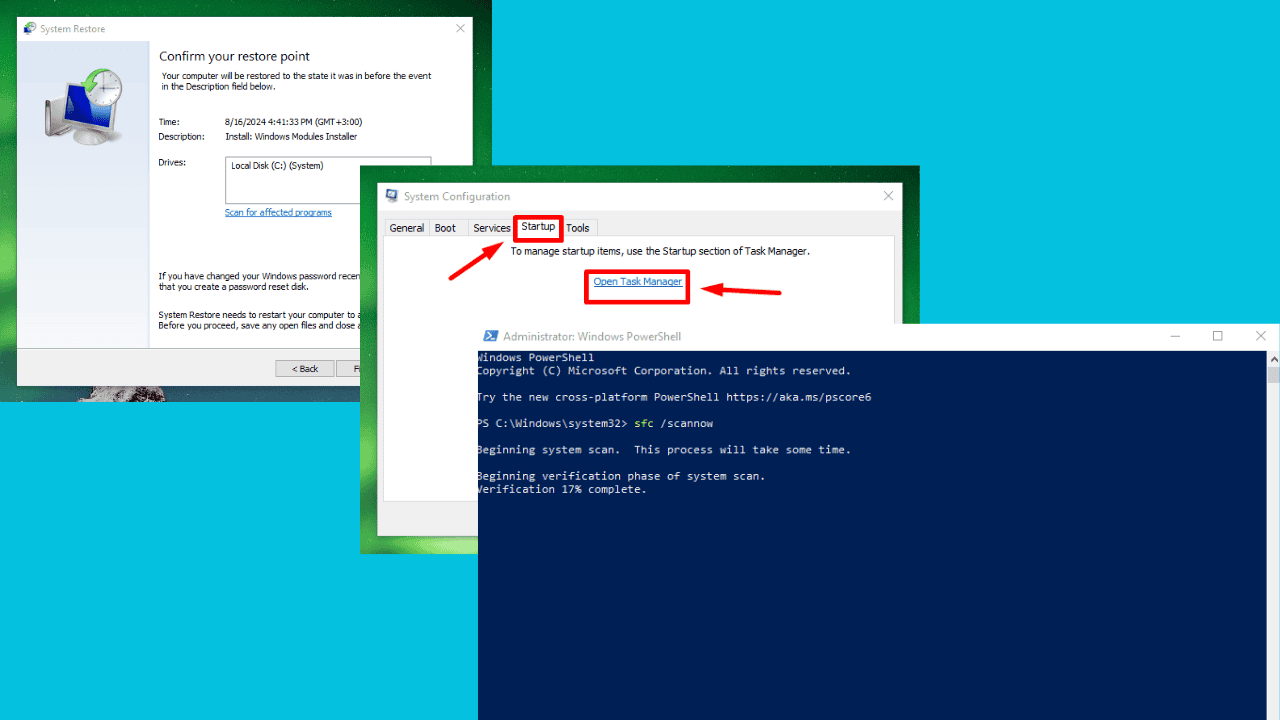Image resolution: width=1280 pixels, height=720 pixels.
Task: Click the To manage startup items message
Action: [660, 251]
